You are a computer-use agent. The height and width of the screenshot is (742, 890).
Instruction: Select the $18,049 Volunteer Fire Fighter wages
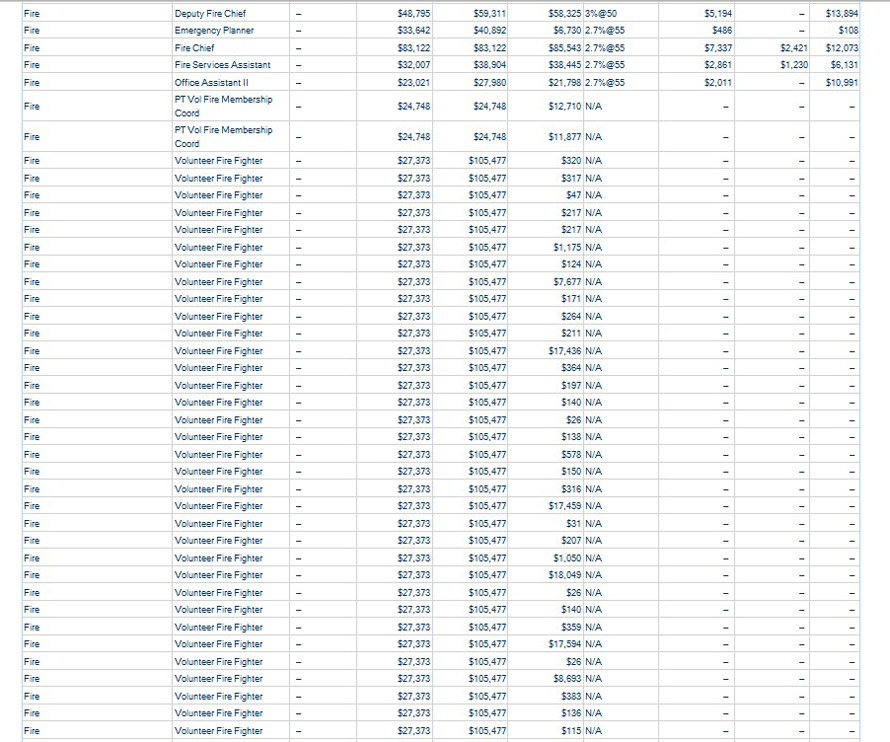pyautogui.click(x=565, y=575)
